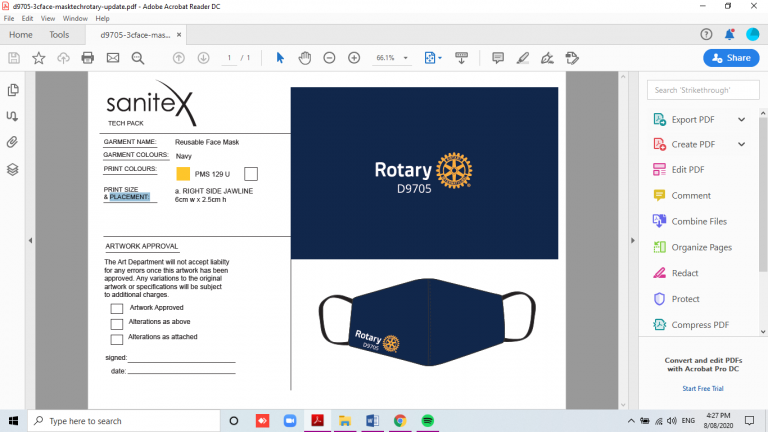The image size is (768, 432).
Task: Open the Window menu
Action: [x=75, y=18]
